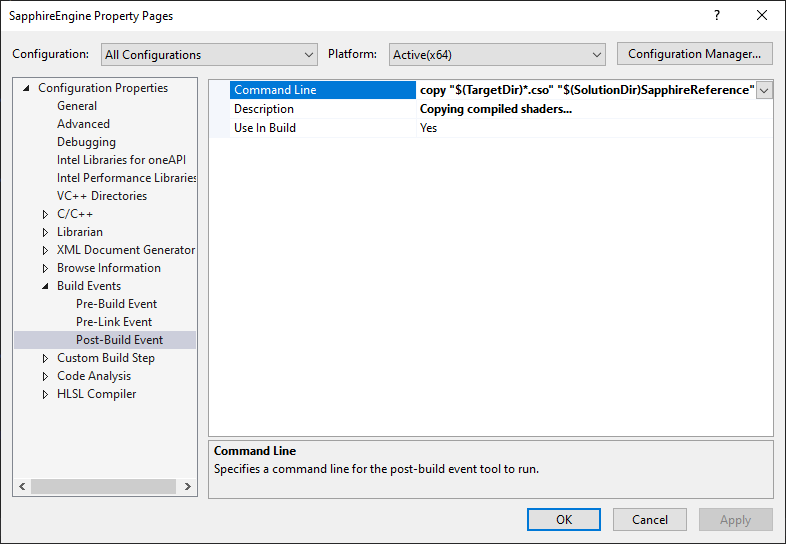
Task: Click the Configuration Manager button
Action: coord(694,54)
